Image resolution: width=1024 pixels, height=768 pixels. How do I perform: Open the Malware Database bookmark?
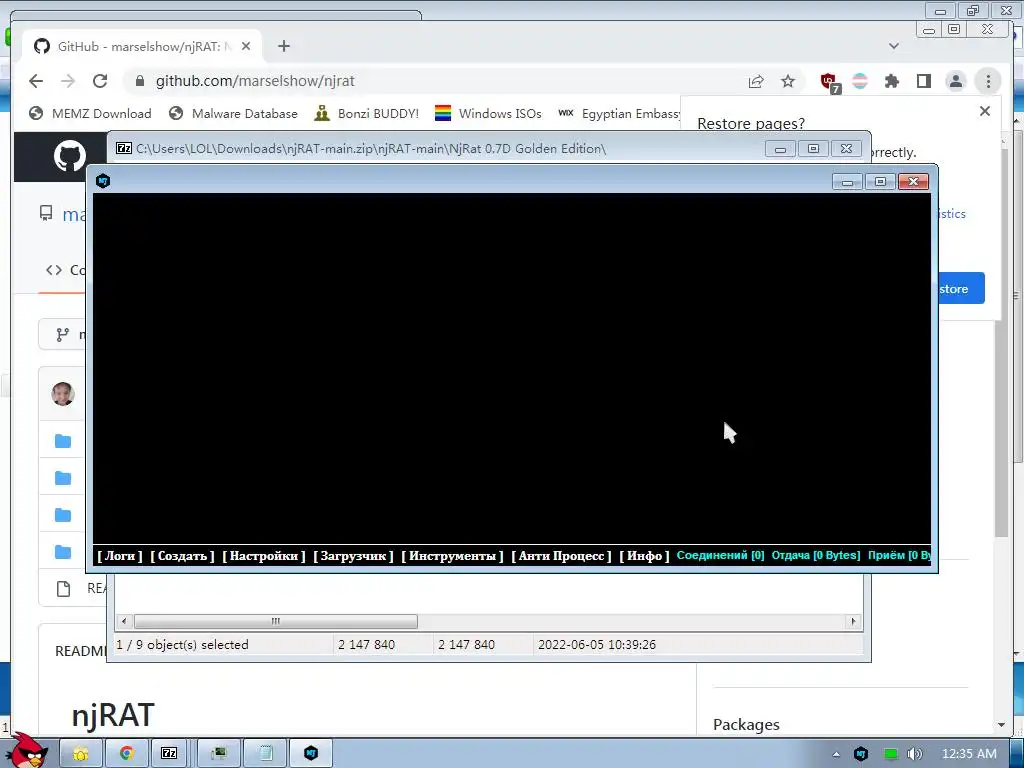[x=233, y=114]
